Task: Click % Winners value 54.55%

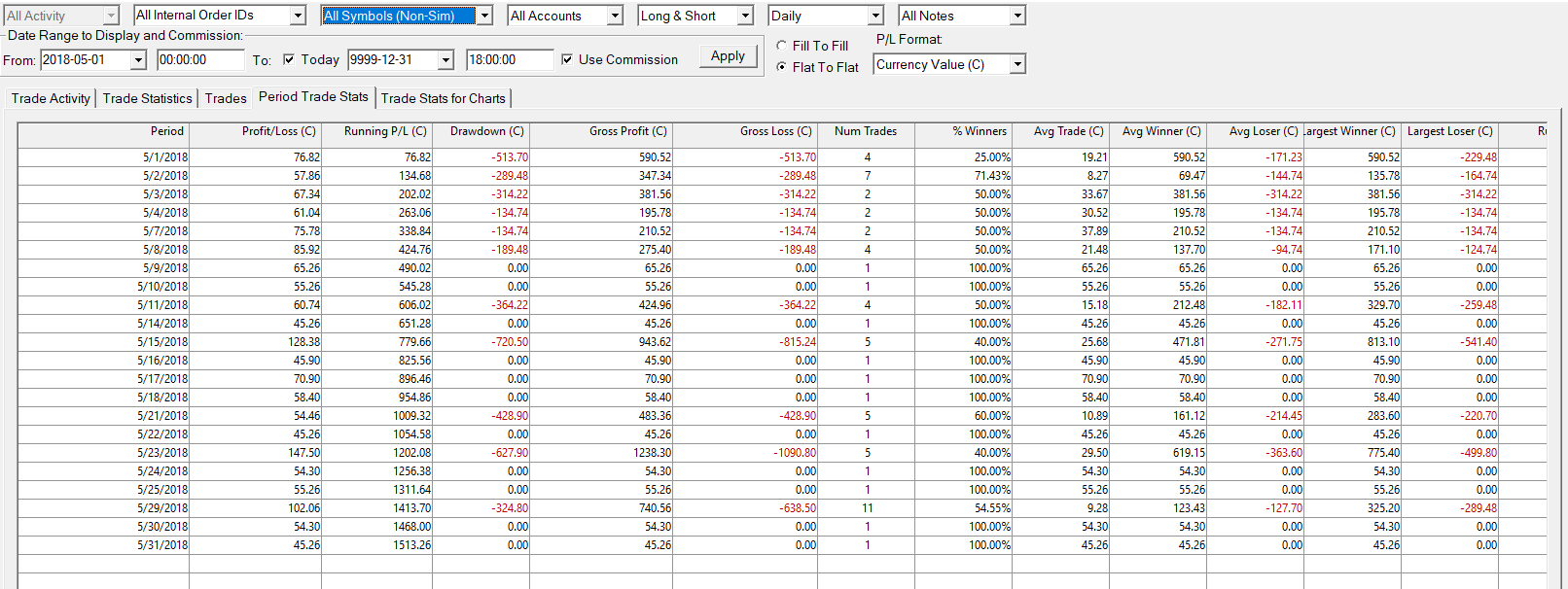Action: click(x=992, y=508)
